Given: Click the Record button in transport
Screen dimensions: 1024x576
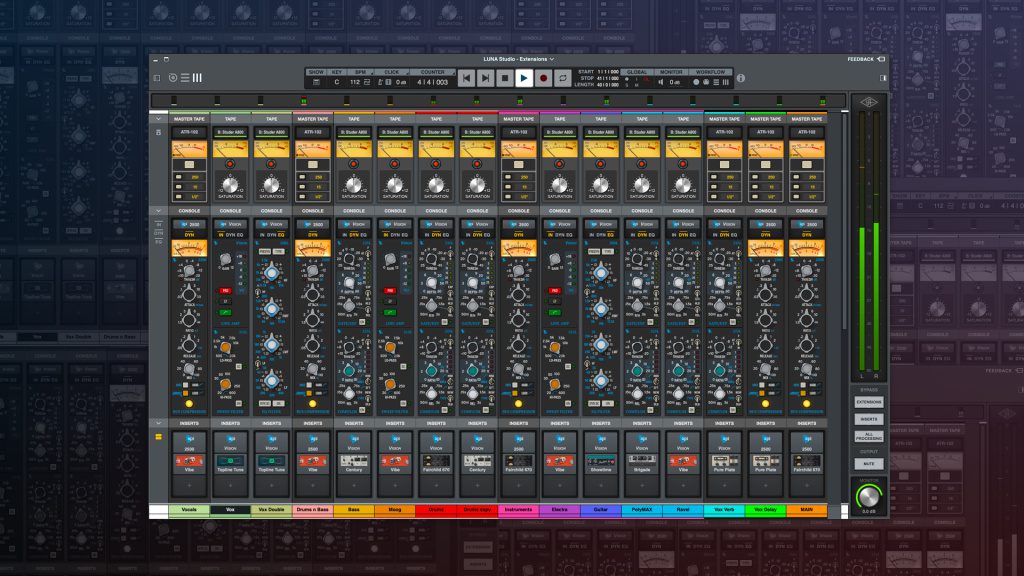Looking at the screenshot, I should coord(543,78).
